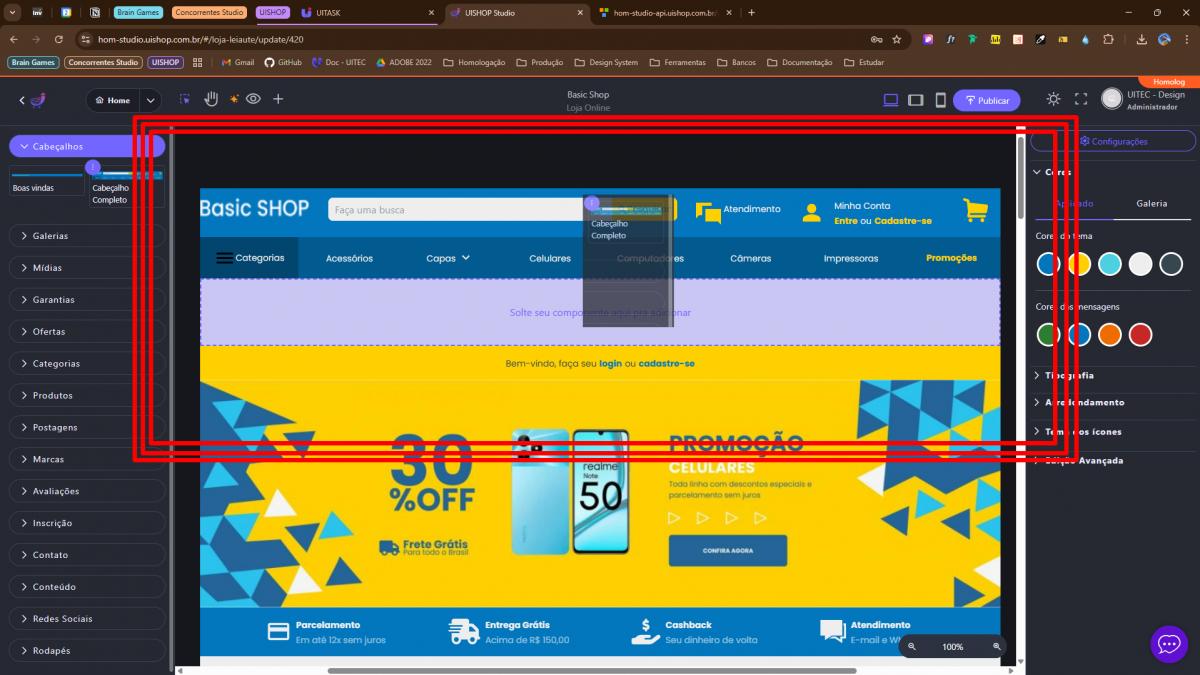Screen dimensions: 1200x675
Task: Switch to mobile phone preview
Action: coord(940,100)
